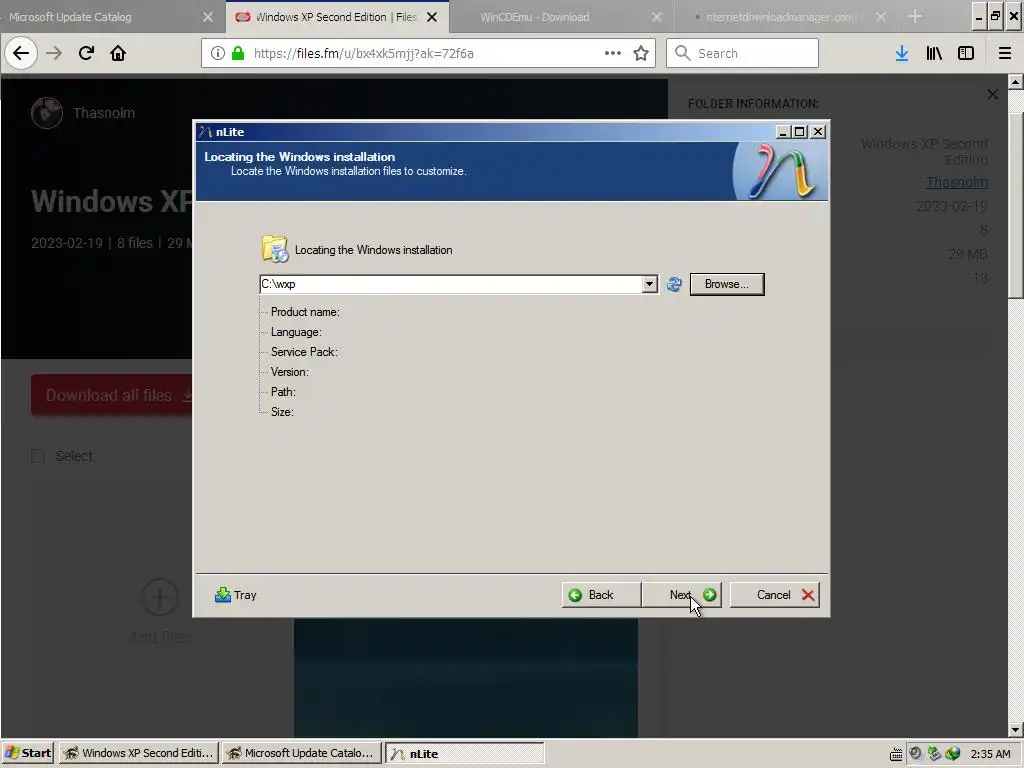The width and height of the screenshot is (1024, 768).
Task: Open the Firefox hamburger menu
Action: click(1005, 53)
